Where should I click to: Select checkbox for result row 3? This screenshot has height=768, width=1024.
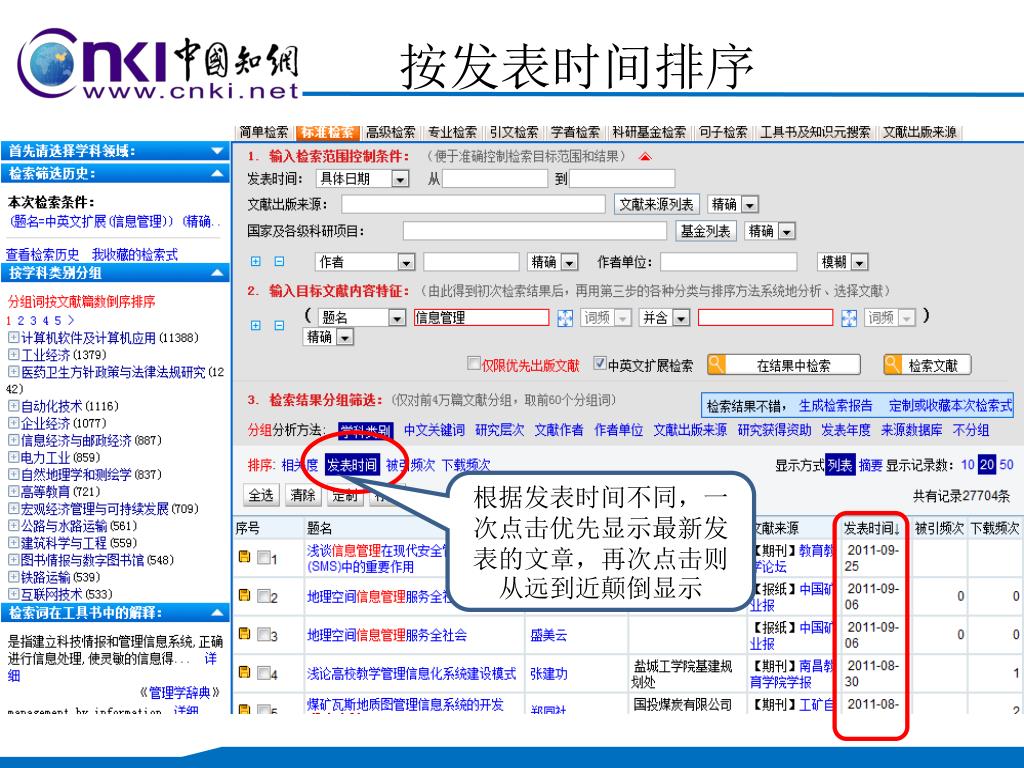tap(264, 635)
